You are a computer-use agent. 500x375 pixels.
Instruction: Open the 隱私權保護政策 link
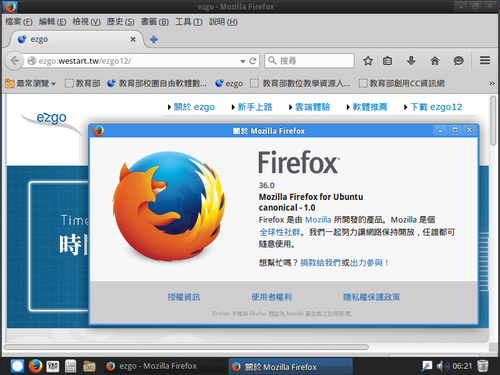(x=372, y=297)
